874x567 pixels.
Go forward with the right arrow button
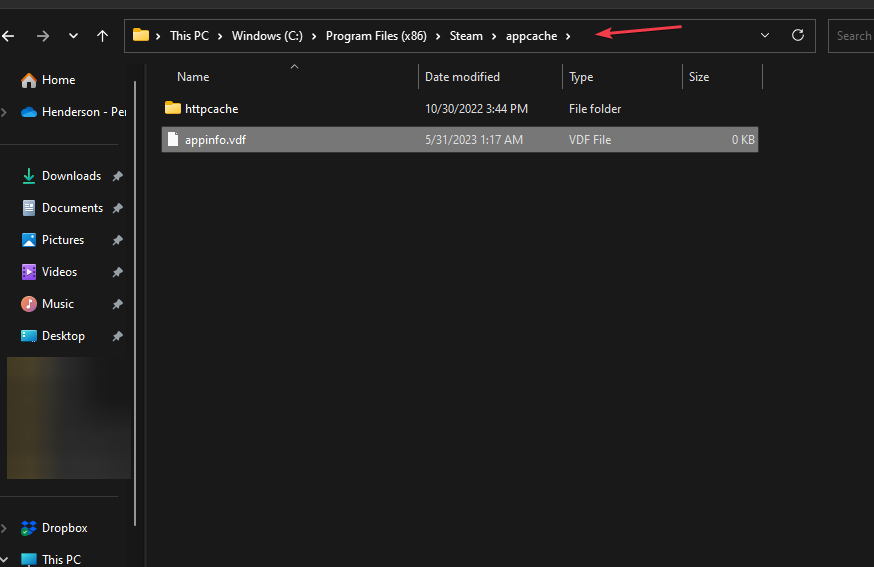[42, 36]
